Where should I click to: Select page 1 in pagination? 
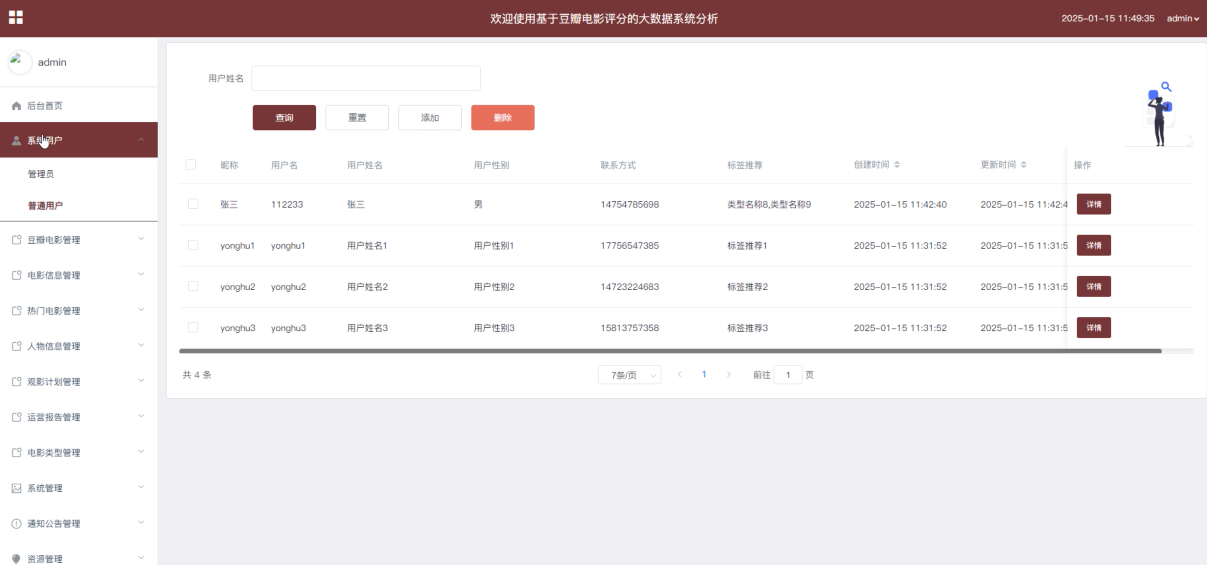[704, 375]
